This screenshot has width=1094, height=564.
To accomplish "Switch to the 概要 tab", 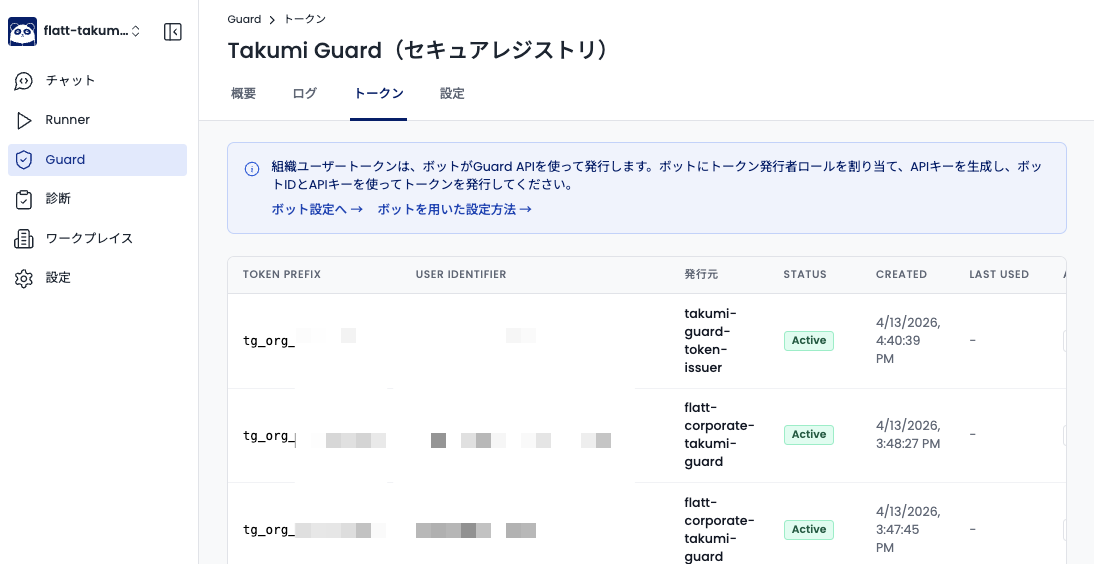I will coord(243,94).
